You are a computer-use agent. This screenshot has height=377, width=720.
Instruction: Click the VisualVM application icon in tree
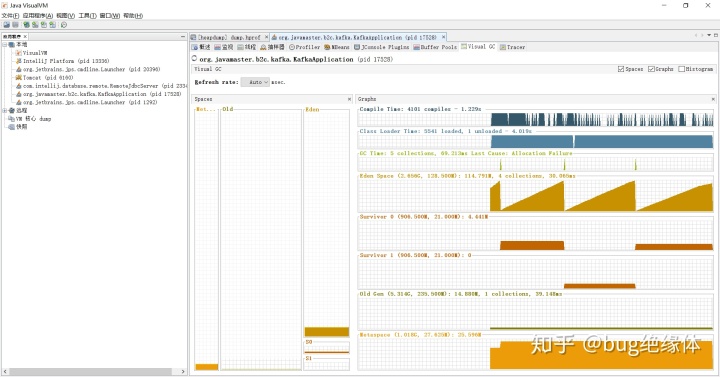click(19, 53)
